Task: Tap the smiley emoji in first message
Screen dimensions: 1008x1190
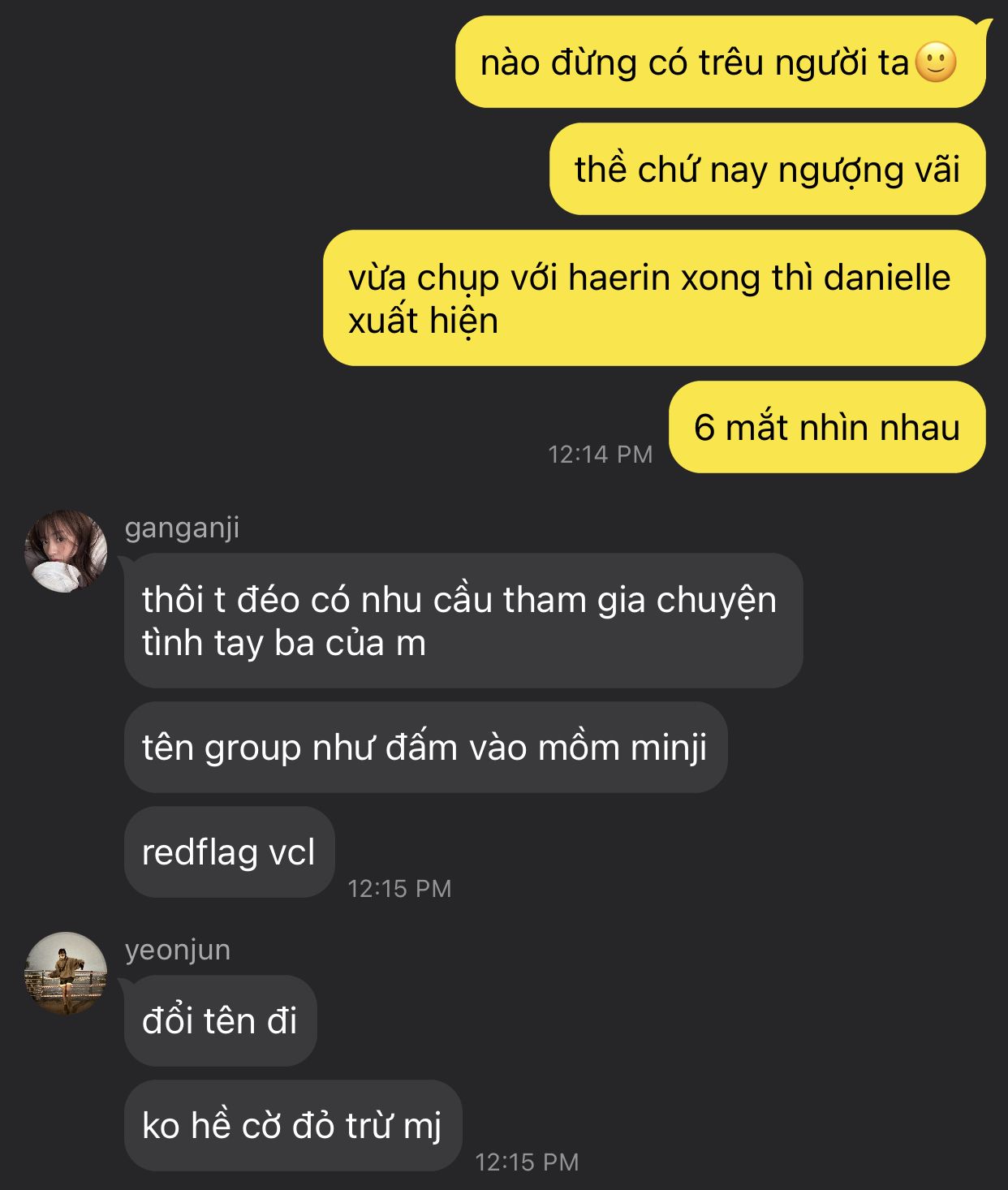Action: click(936, 63)
